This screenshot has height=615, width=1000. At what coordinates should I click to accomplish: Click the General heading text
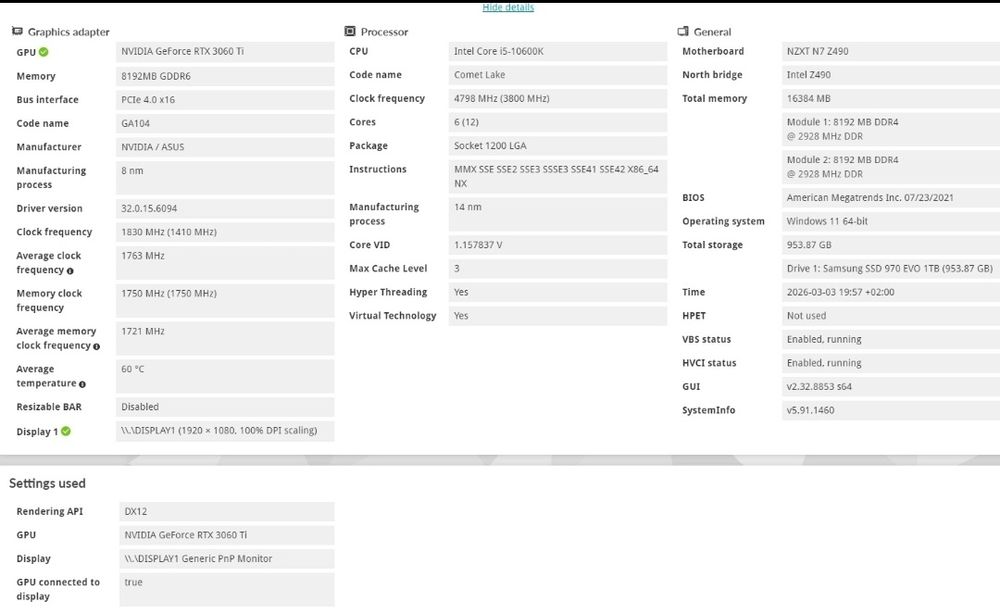(x=712, y=32)
